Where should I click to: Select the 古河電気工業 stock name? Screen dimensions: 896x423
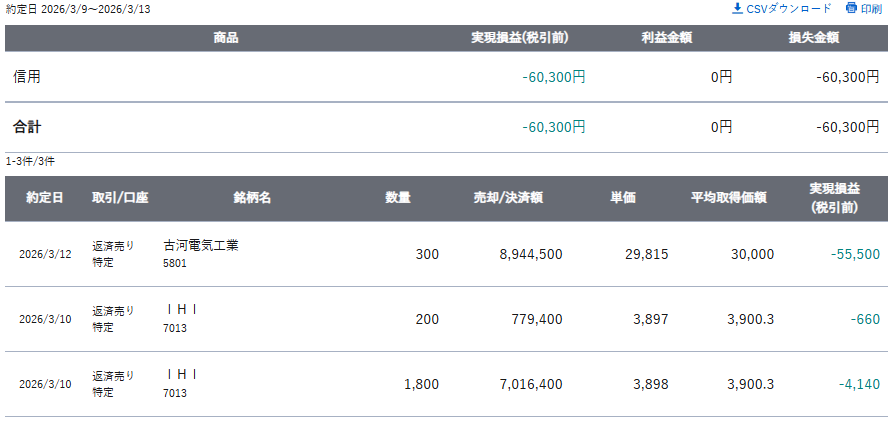pos(201,245)
